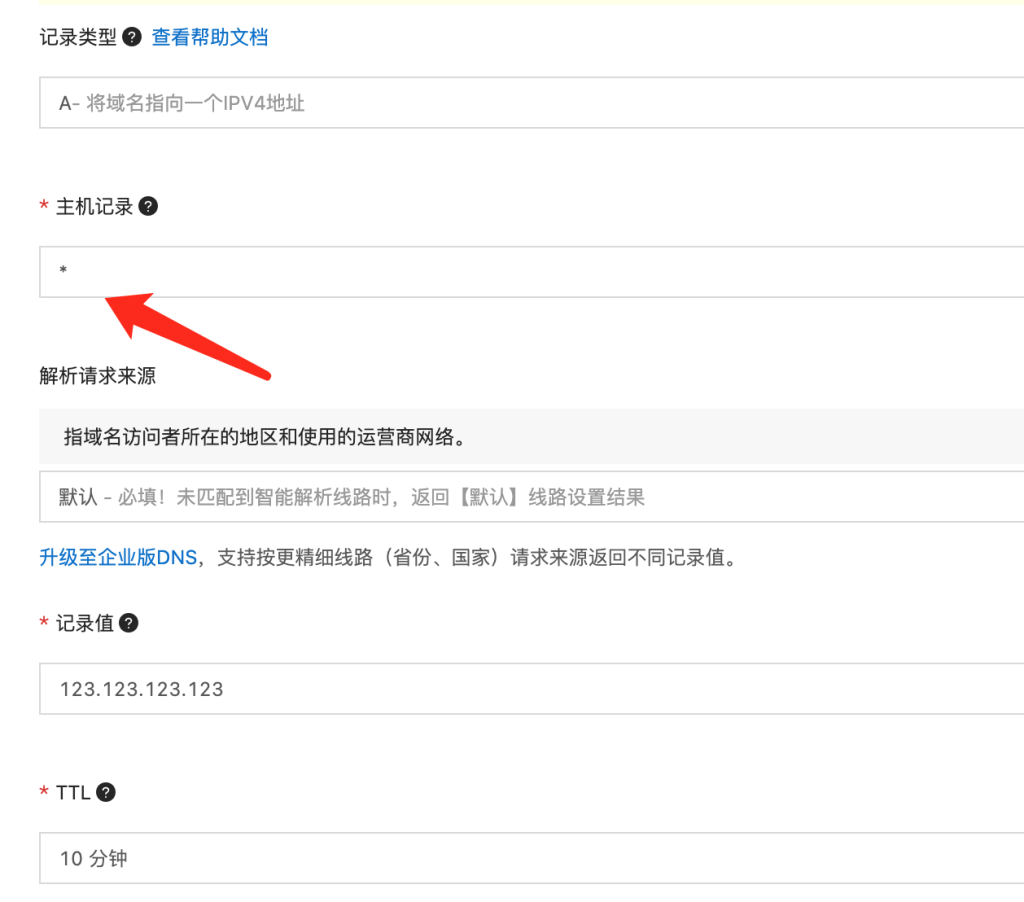Follow the 升级至企业版DNS link
This screenshot has width=1024, height=902.
click(x=118, y=558)
